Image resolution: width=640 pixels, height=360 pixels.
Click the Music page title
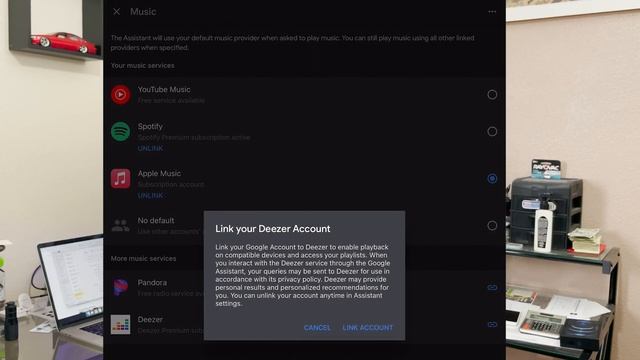click(143, 11)
